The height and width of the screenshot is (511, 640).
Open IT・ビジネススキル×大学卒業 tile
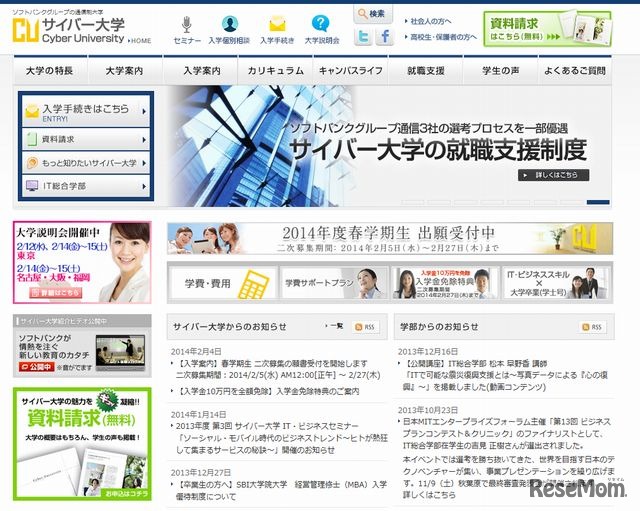click(x=556, y=283)
